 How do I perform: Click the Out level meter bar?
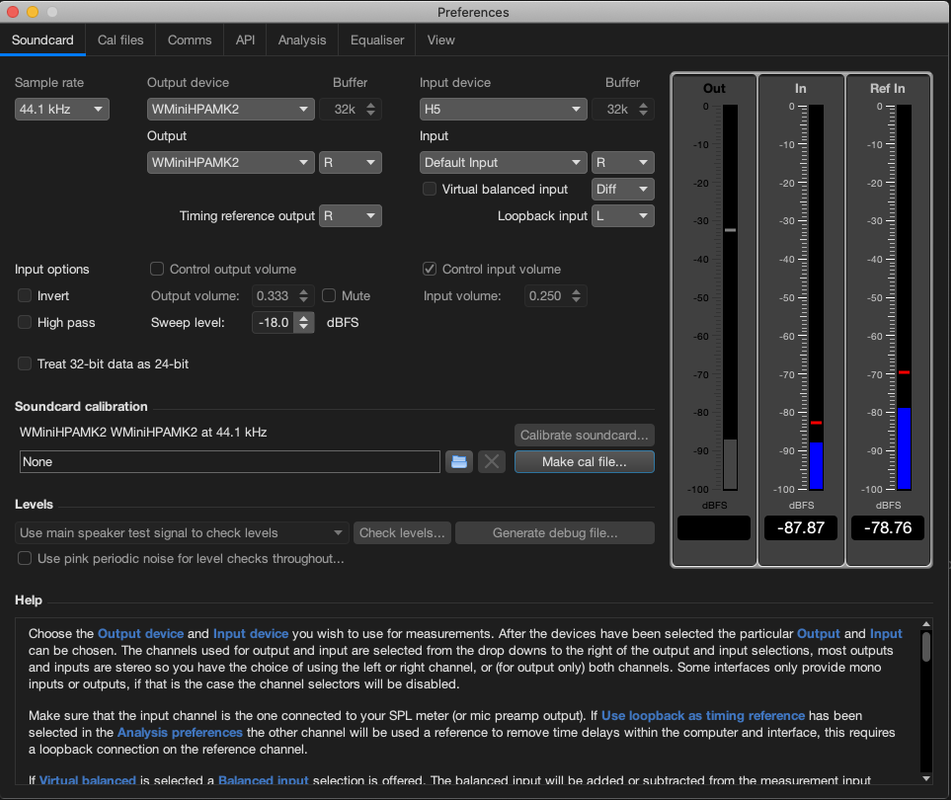pos(730,297)
